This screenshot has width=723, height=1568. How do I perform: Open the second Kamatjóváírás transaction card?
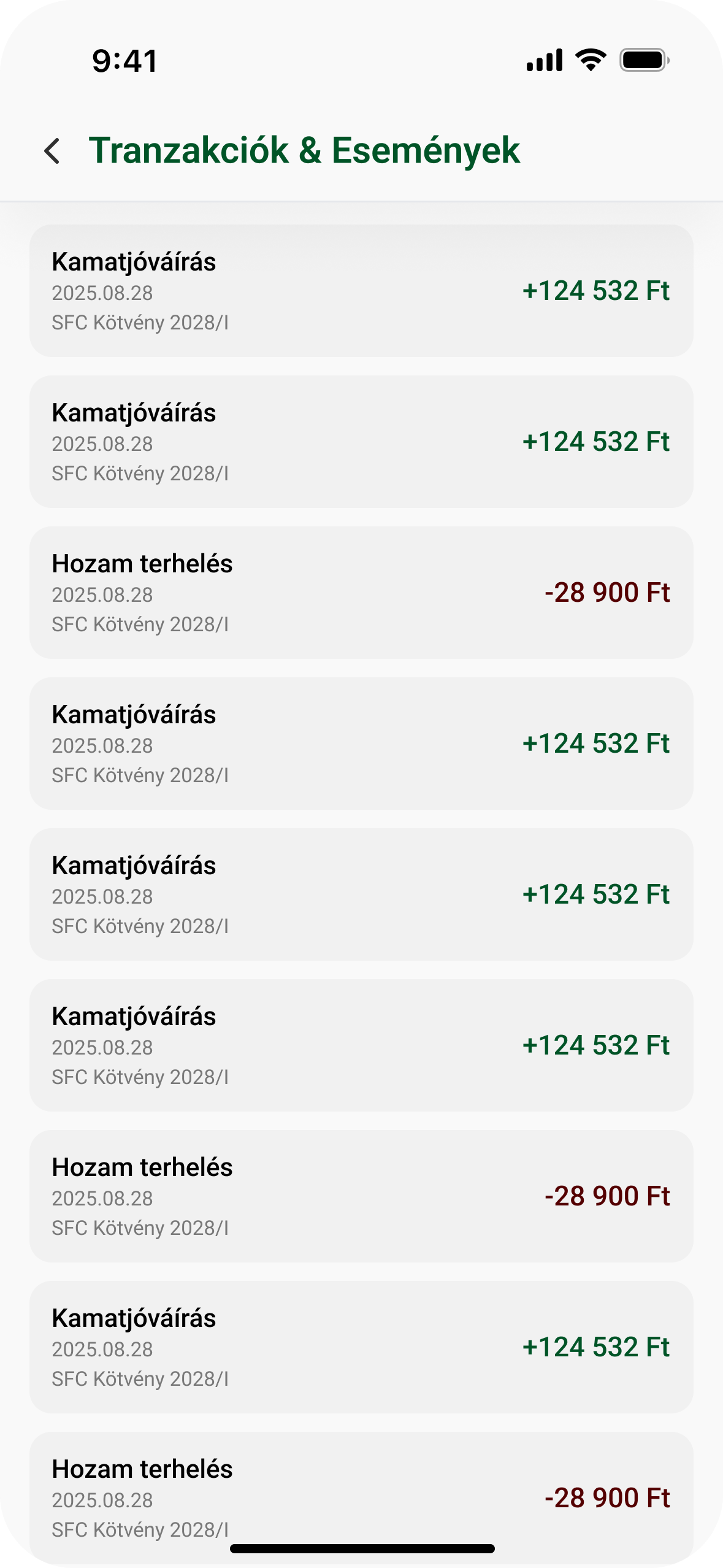[361, 442]
